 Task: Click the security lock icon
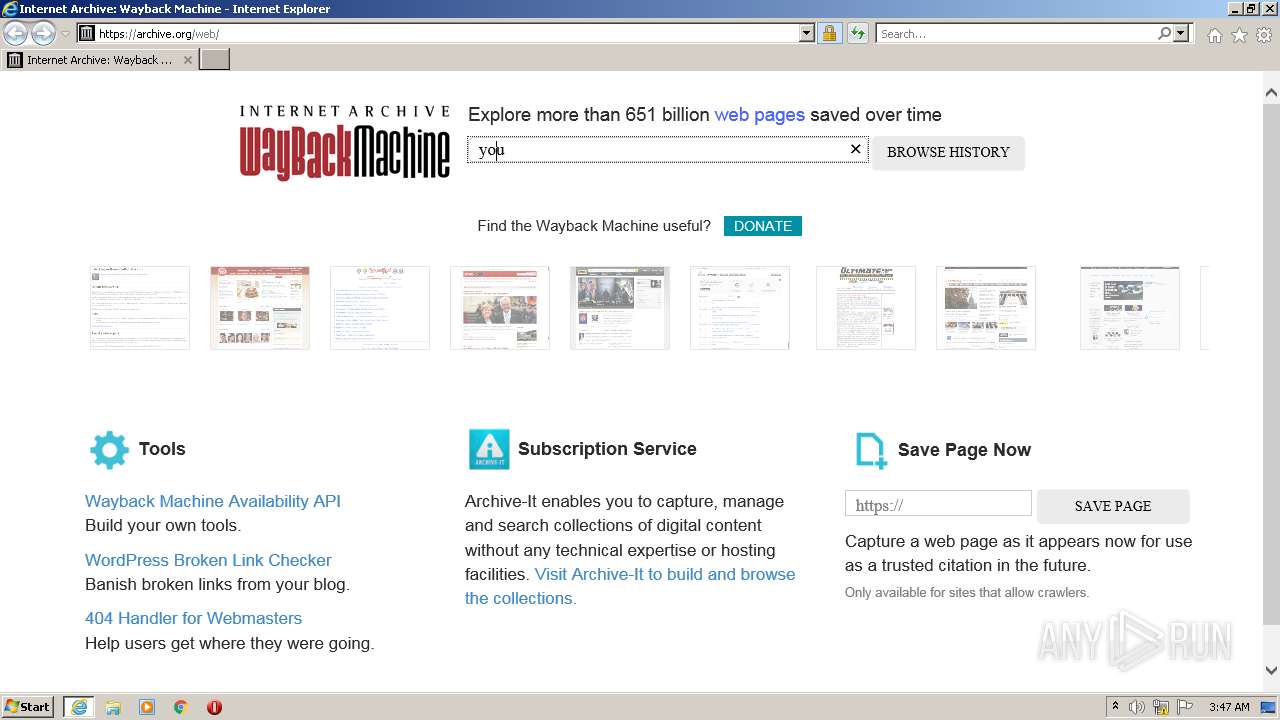pos(829,33)
